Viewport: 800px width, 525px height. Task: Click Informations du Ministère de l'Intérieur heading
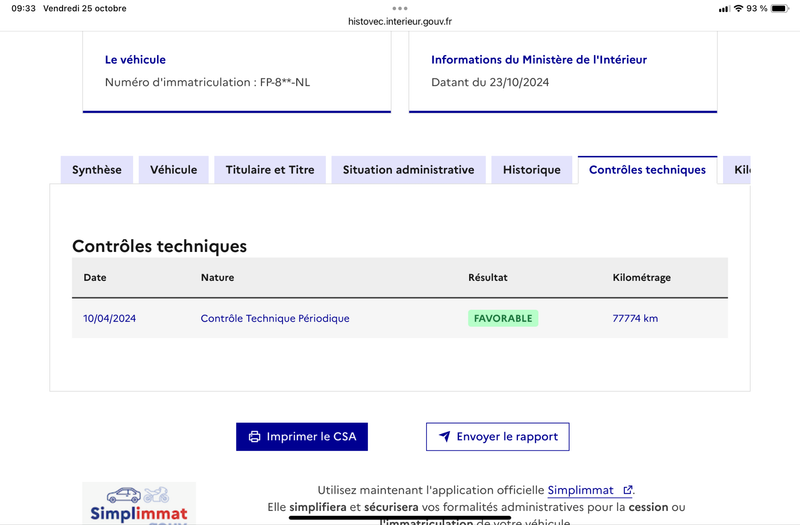point(539,60)
